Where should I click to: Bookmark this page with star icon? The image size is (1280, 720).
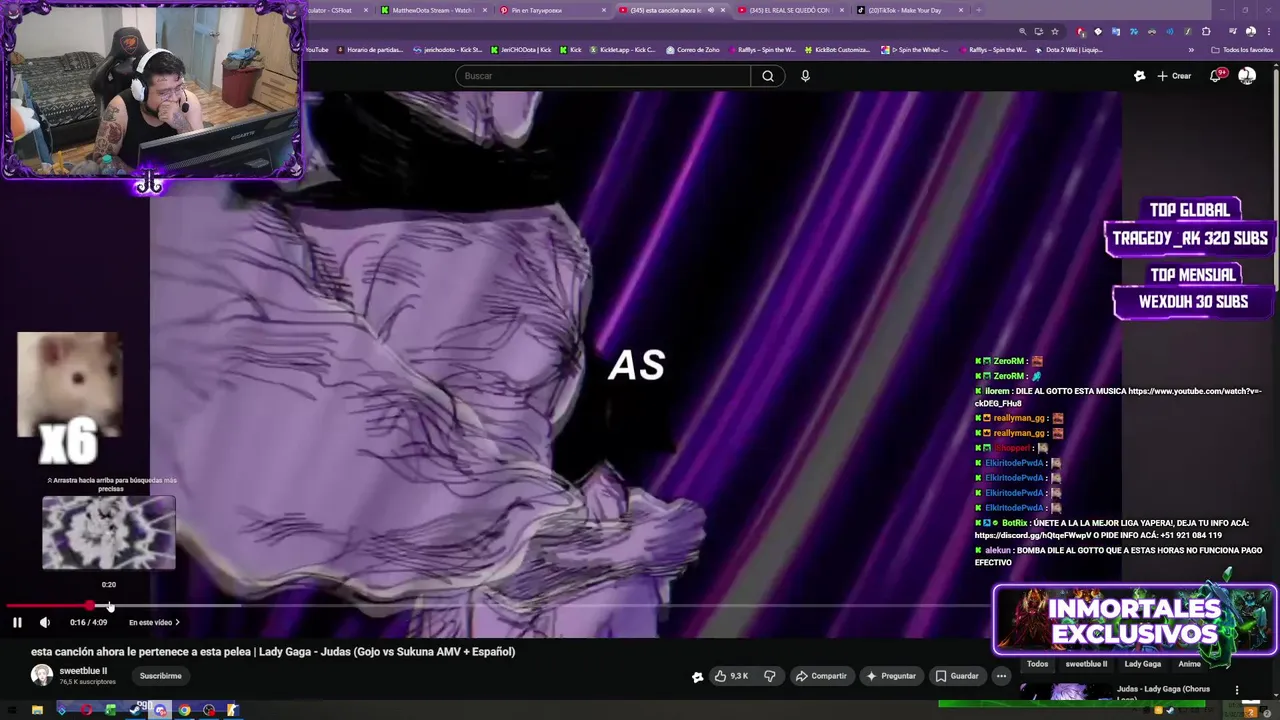tap(1054, 31)
